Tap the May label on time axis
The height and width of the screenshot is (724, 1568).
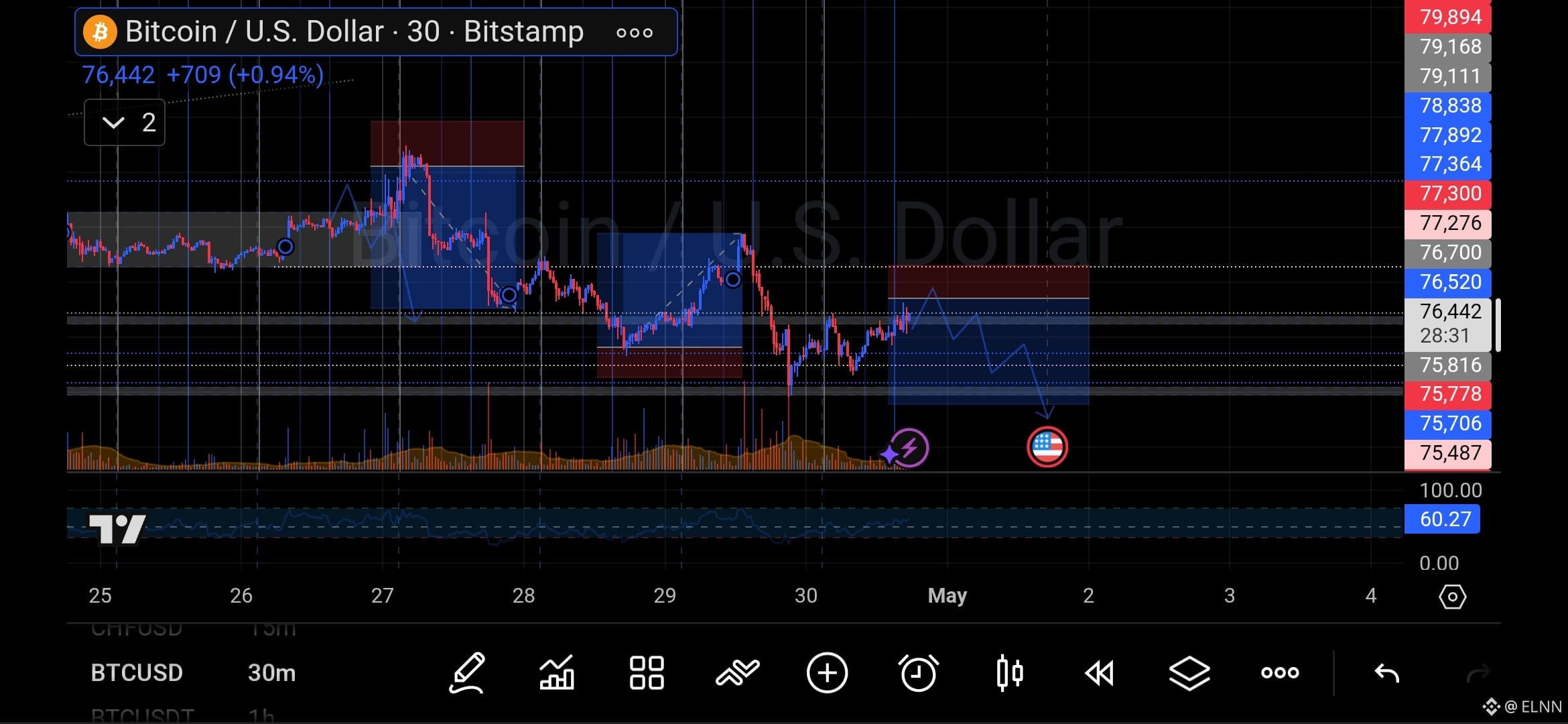pos(947,595)
